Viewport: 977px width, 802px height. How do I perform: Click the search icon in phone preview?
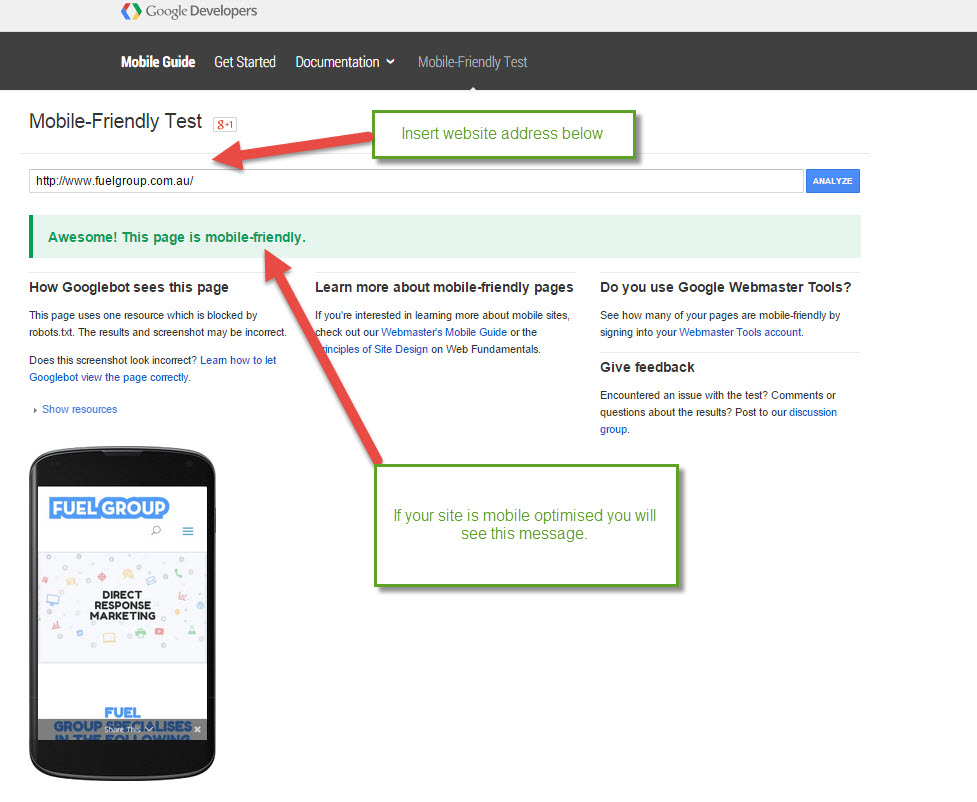click(156, 530)
